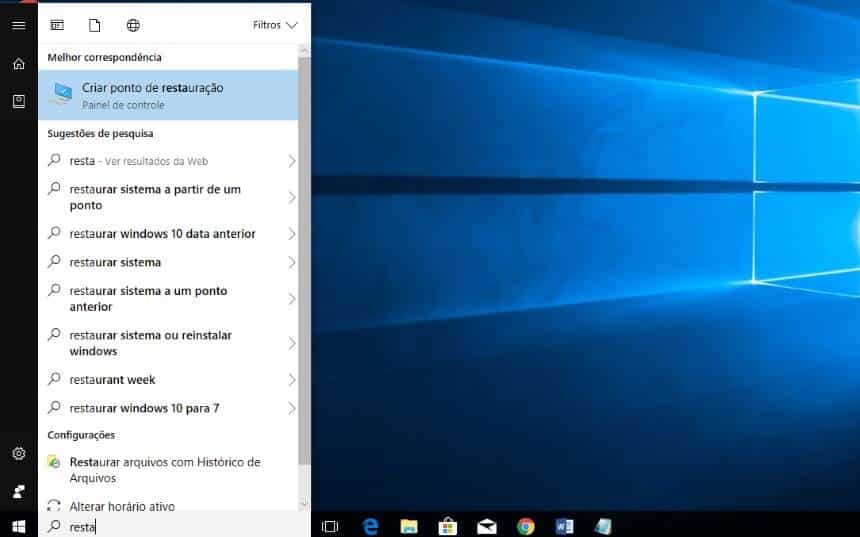This screenshot has width=860, height=537.
Task: Expand the Filtros dropdown
Action: pyautogui.click(x=275, y=25)
